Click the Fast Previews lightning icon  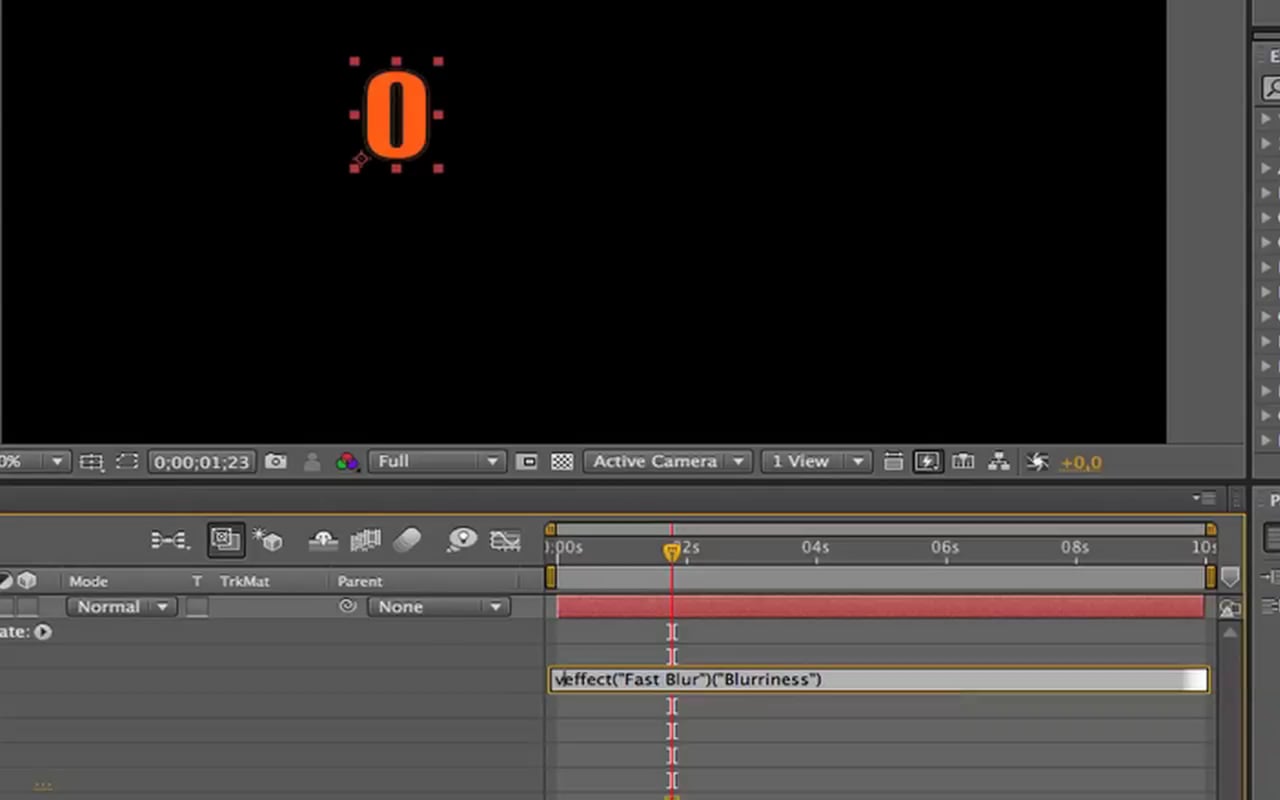pyautogui.click(x=927, y=462)
